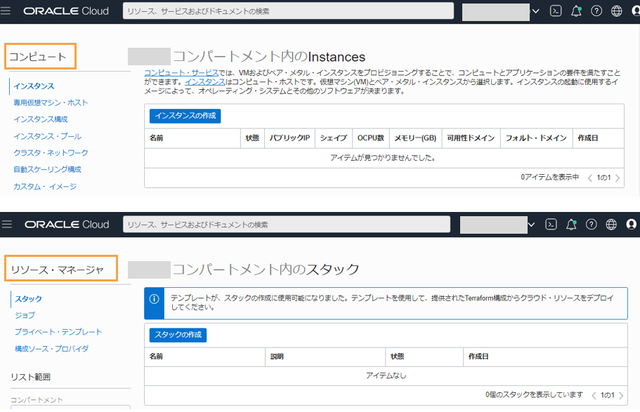Screen dimensions: 640x412
Task: Open hamburger menu in the top Oracle Cloud console
Action: coord(5,11)
